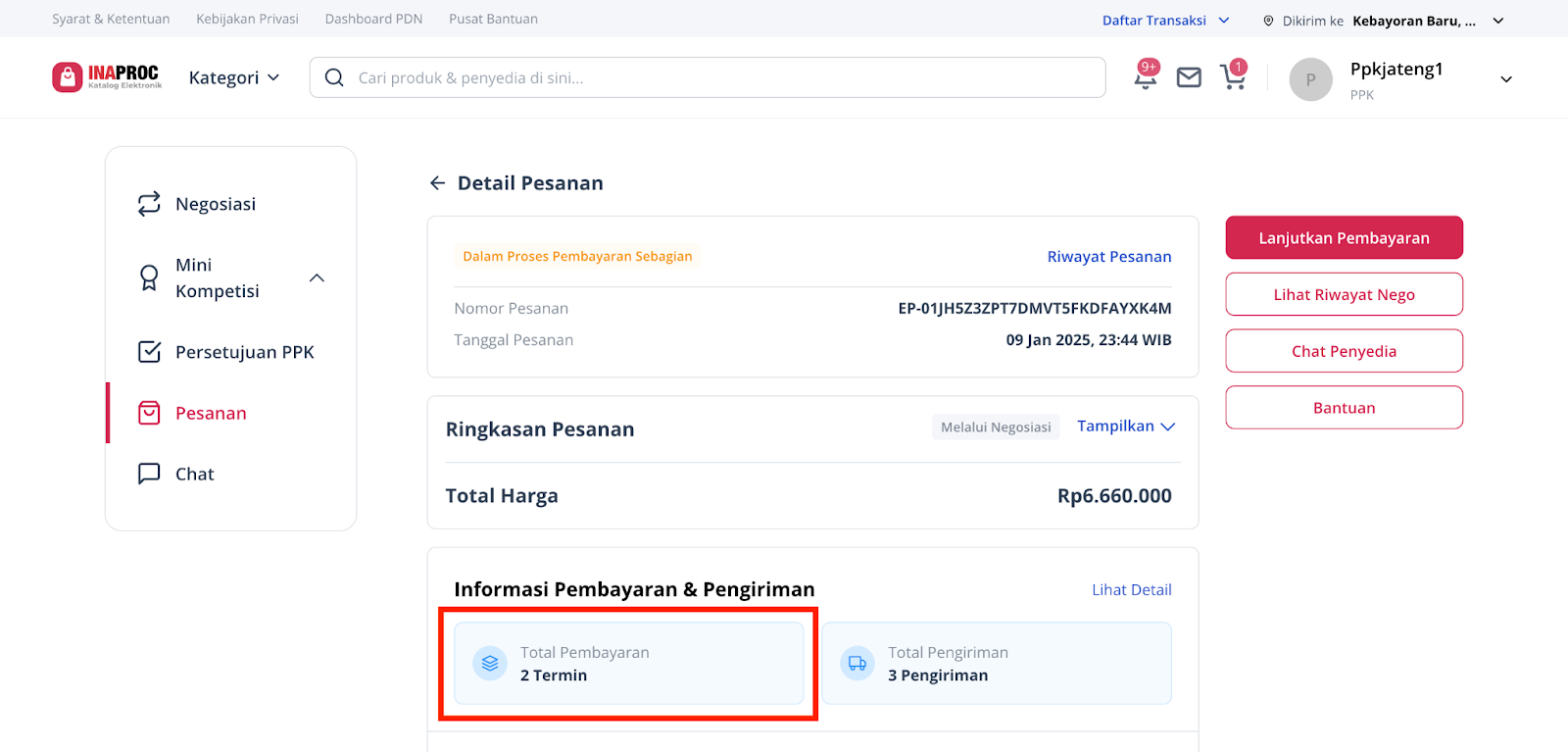Open Lihat Detail payment info link

[1132, 589]
